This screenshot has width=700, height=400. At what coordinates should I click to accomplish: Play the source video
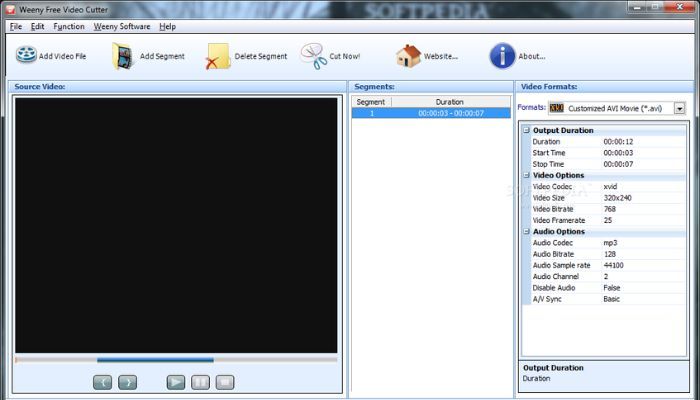(176, 382)
